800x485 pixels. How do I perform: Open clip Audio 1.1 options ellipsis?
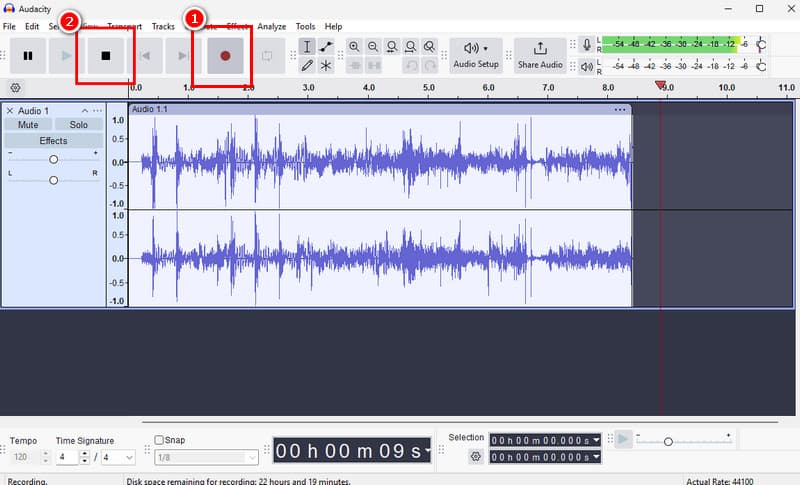coord(620,110)
